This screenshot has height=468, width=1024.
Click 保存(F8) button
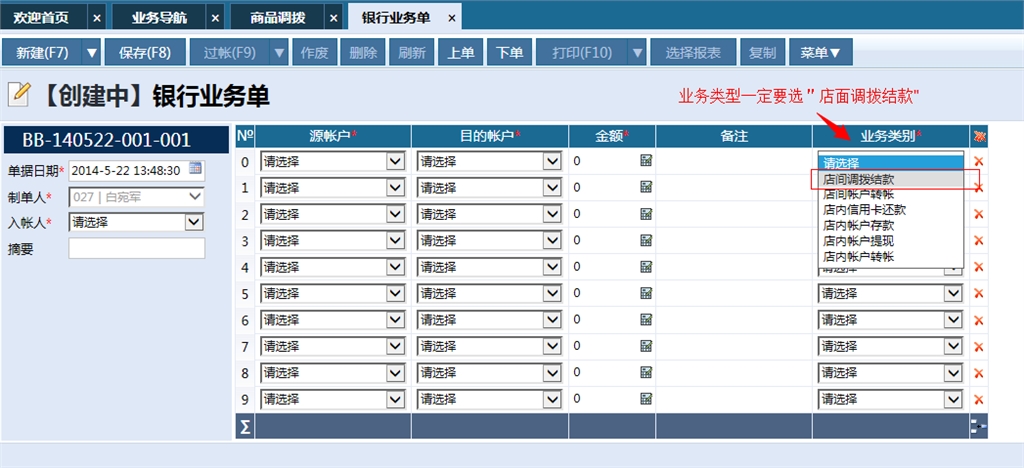[x=145, y=53]
